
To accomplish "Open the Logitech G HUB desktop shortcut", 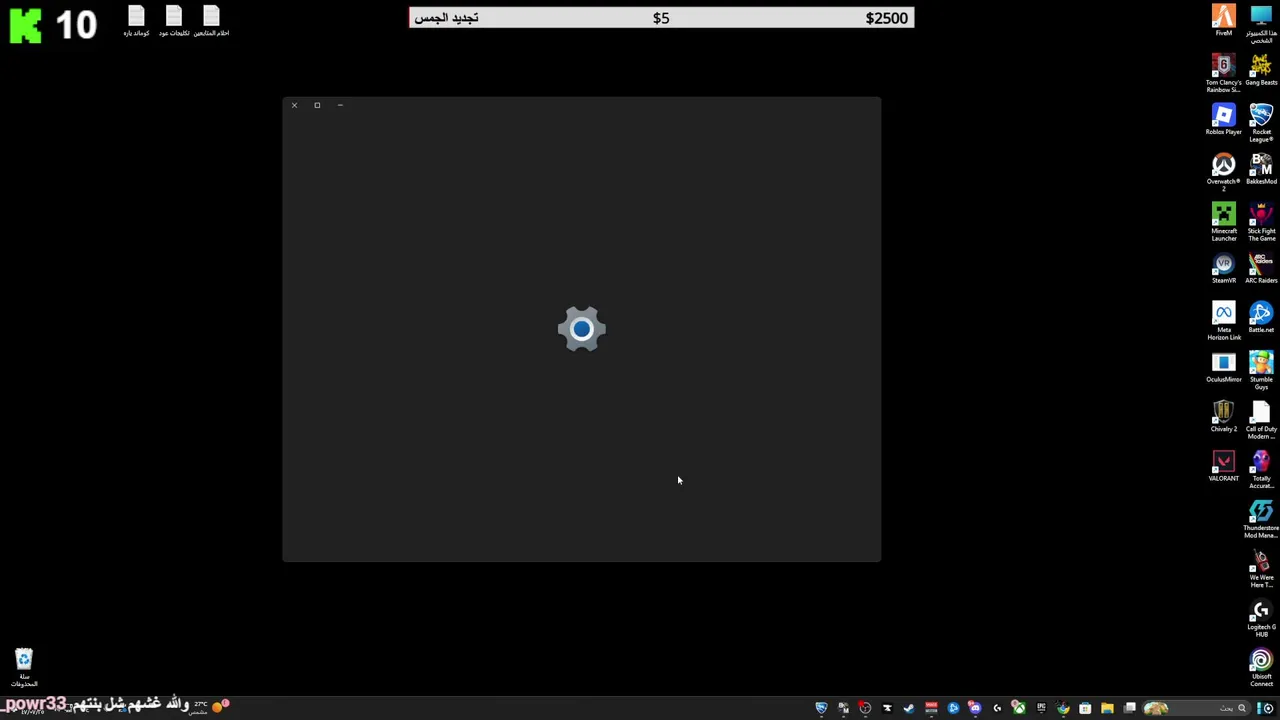I will (1261, 618).
